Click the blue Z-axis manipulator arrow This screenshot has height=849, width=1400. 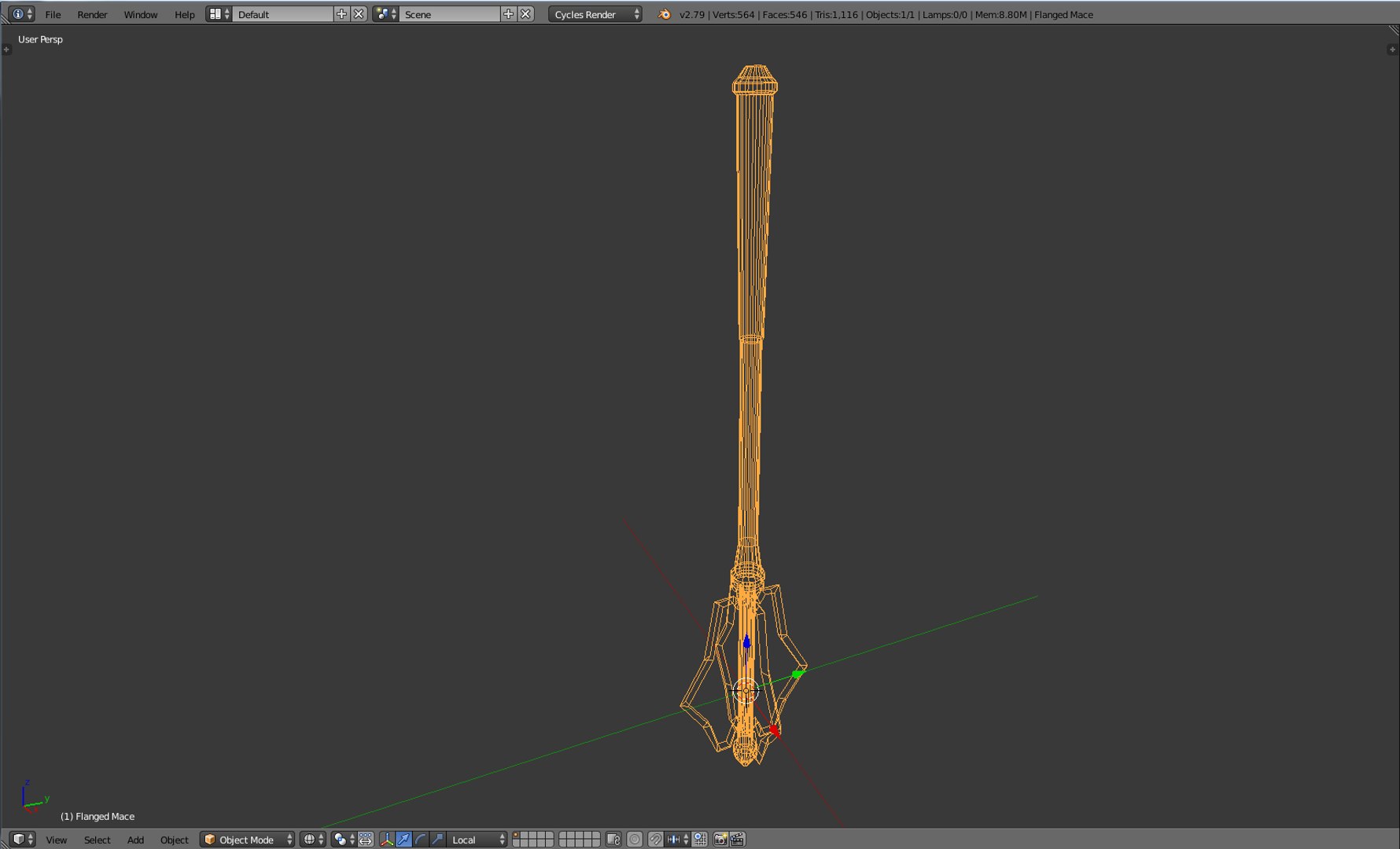[746, 643]
